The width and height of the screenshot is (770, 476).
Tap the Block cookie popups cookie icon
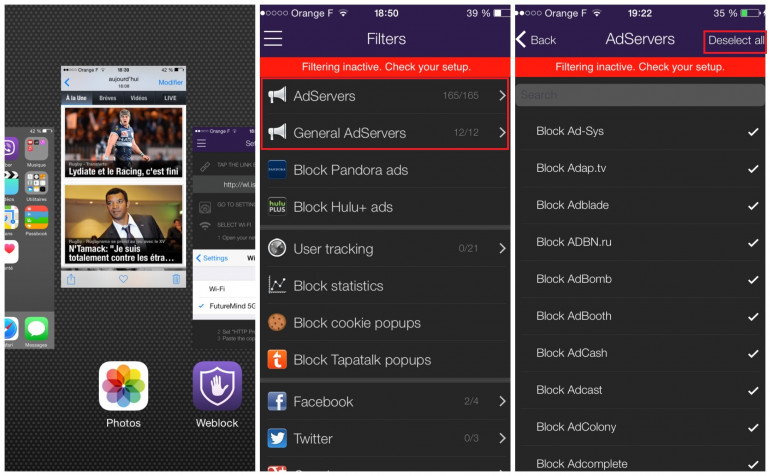click(277, 323)
